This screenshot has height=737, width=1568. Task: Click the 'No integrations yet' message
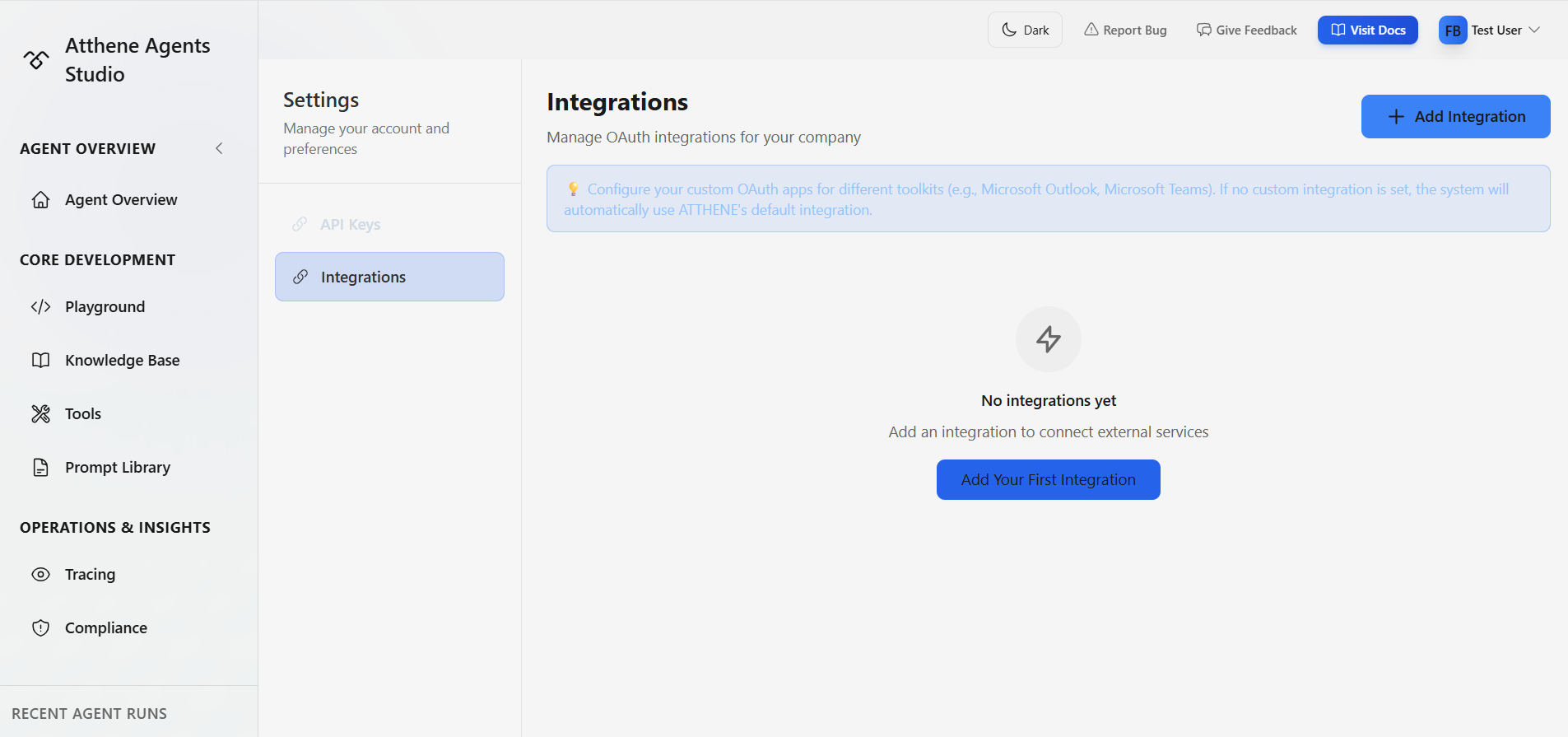pos(1049,401)
